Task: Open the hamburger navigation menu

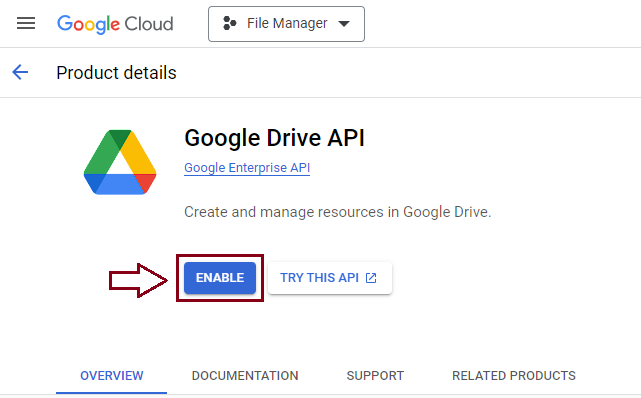Action: click(x=26, y=24)
